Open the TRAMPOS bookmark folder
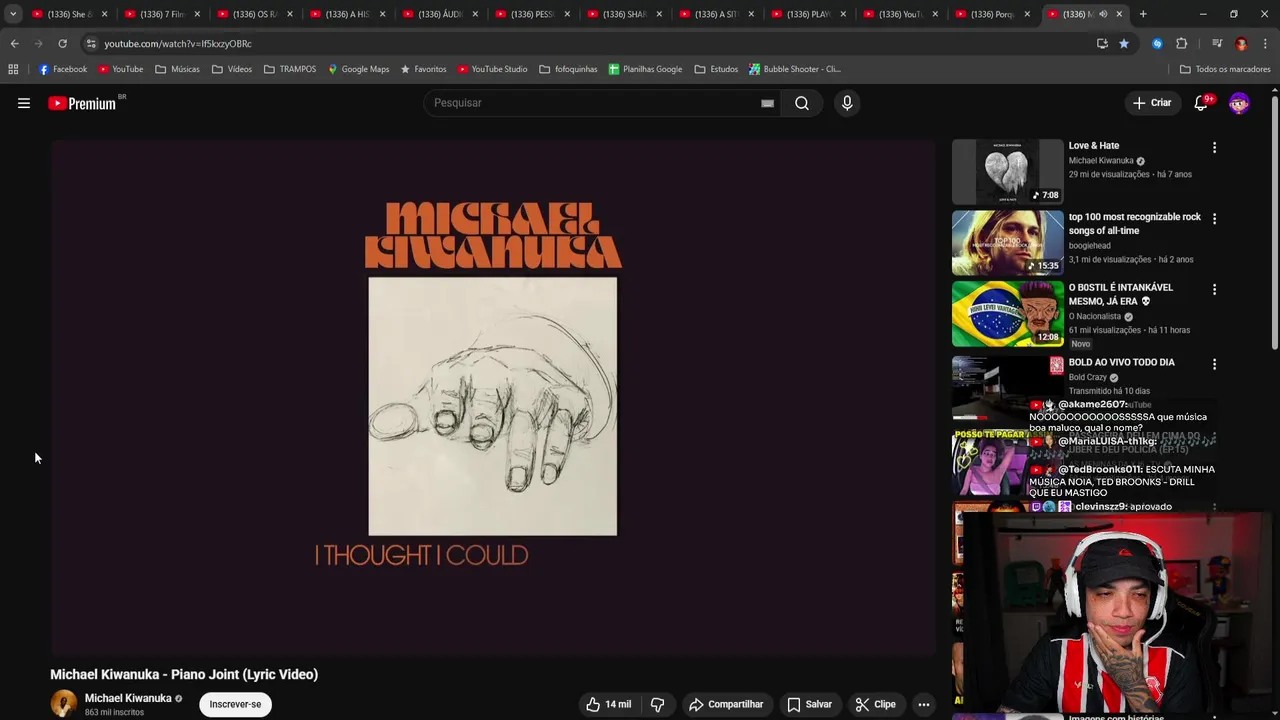This screenshot has width=1280, height=720. 290,69
